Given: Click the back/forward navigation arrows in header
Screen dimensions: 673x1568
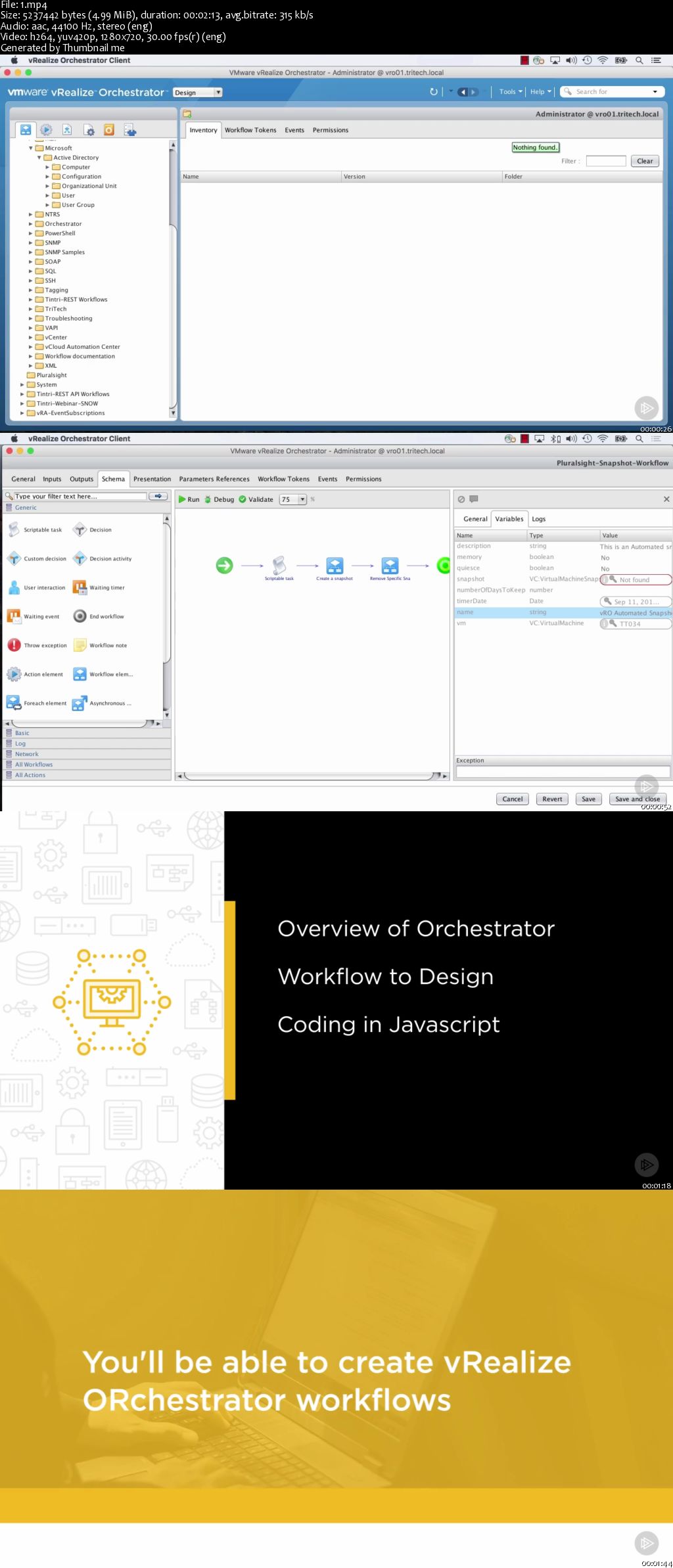Looking at the screenshot, I should click(x=467, y=92).
